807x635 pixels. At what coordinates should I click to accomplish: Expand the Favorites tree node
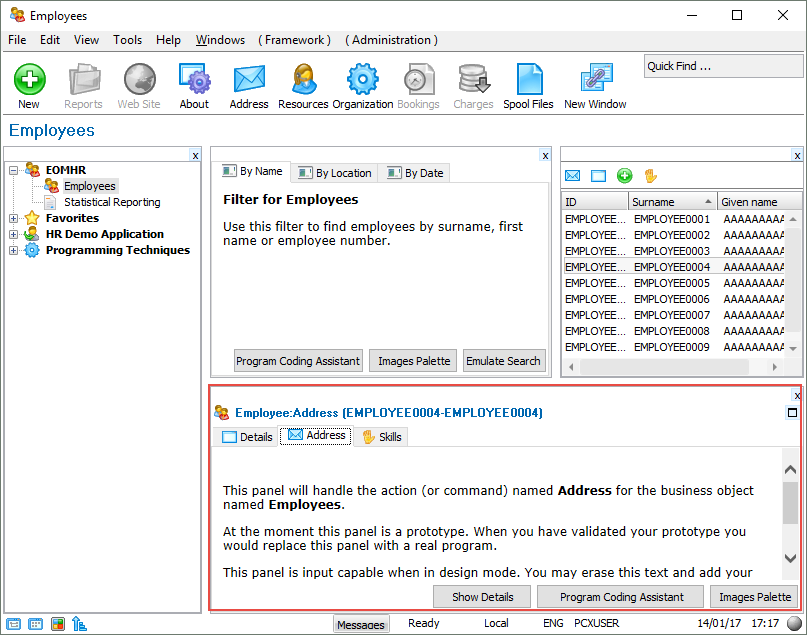tap(13, 218)
